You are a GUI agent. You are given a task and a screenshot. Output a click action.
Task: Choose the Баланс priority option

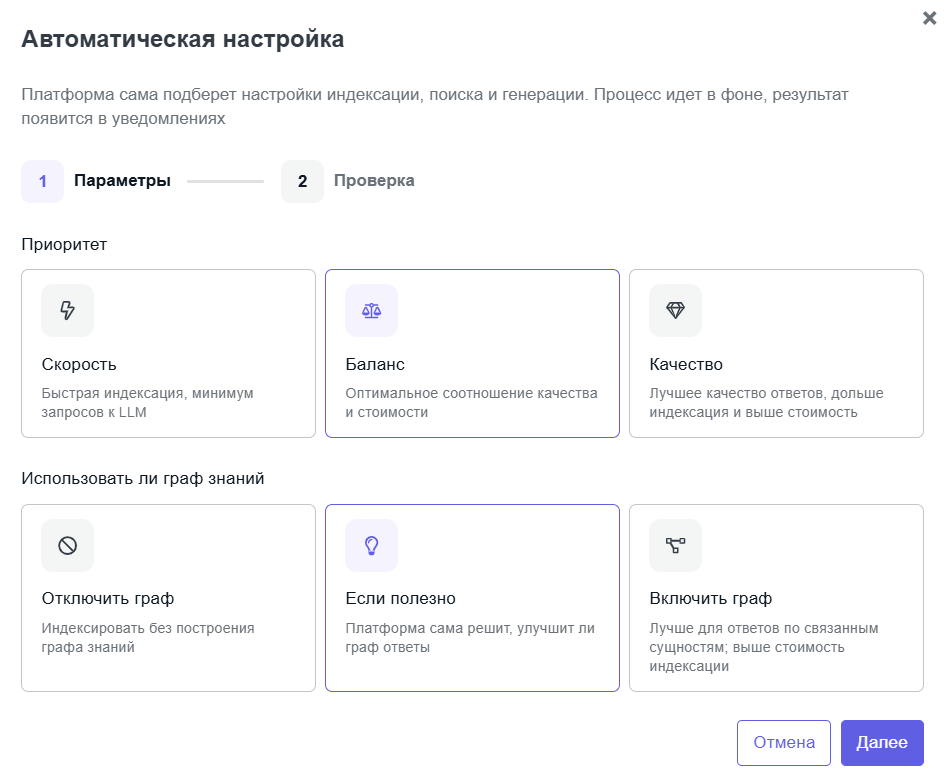(x=473, y=353)
